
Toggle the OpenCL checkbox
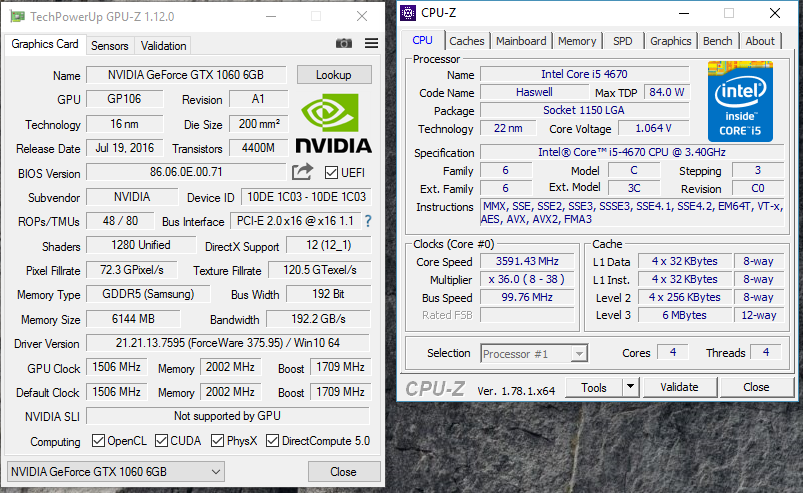(98, 441)
